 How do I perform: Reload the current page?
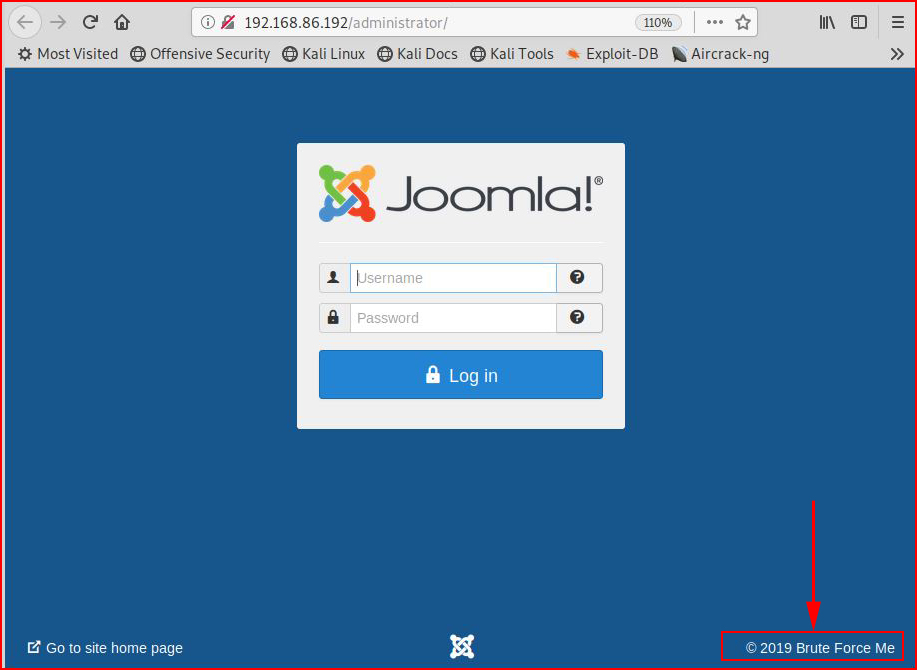coord(90,22)
